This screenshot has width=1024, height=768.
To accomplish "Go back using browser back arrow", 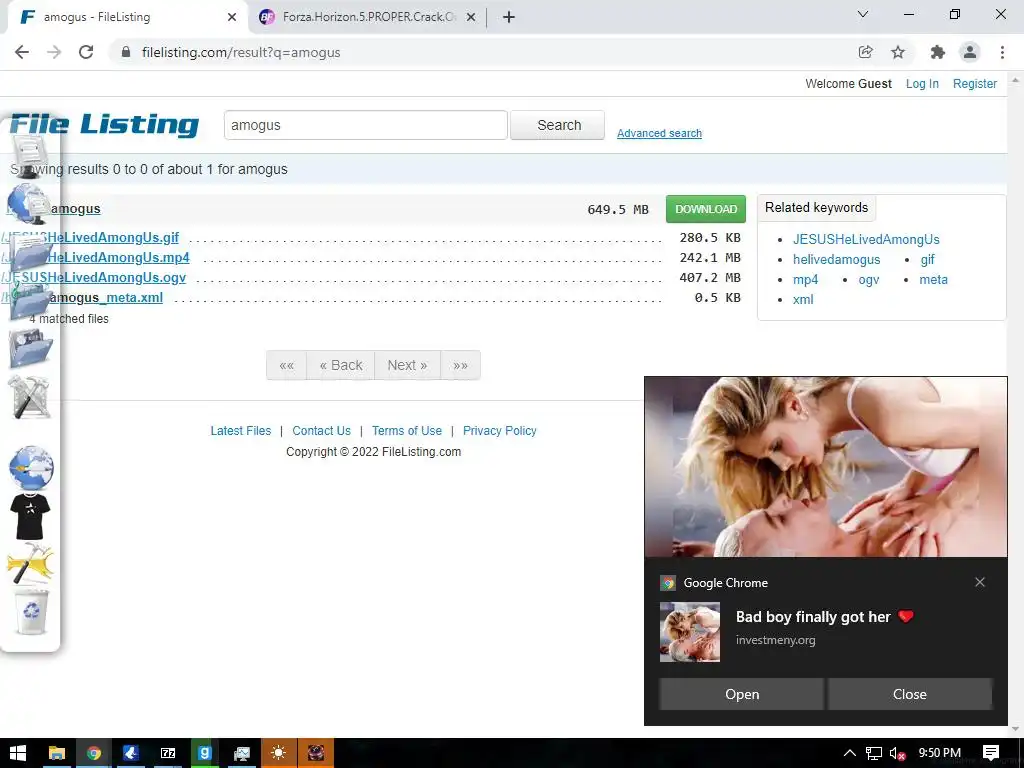I will (22, 52).
